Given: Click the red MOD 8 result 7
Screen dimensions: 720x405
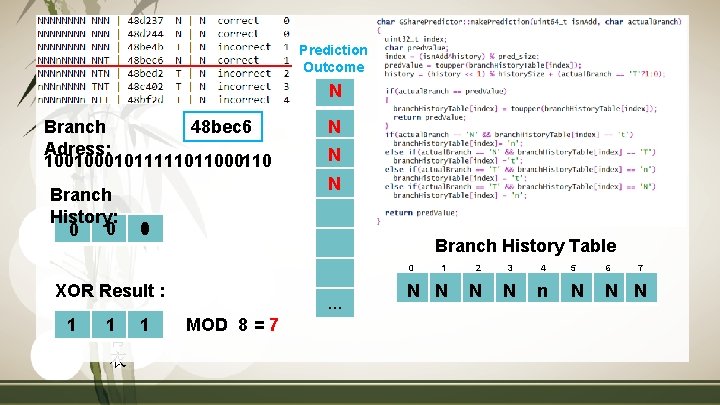Looking at the screenshot, I should pyautogui.click(x=274, y=325).
